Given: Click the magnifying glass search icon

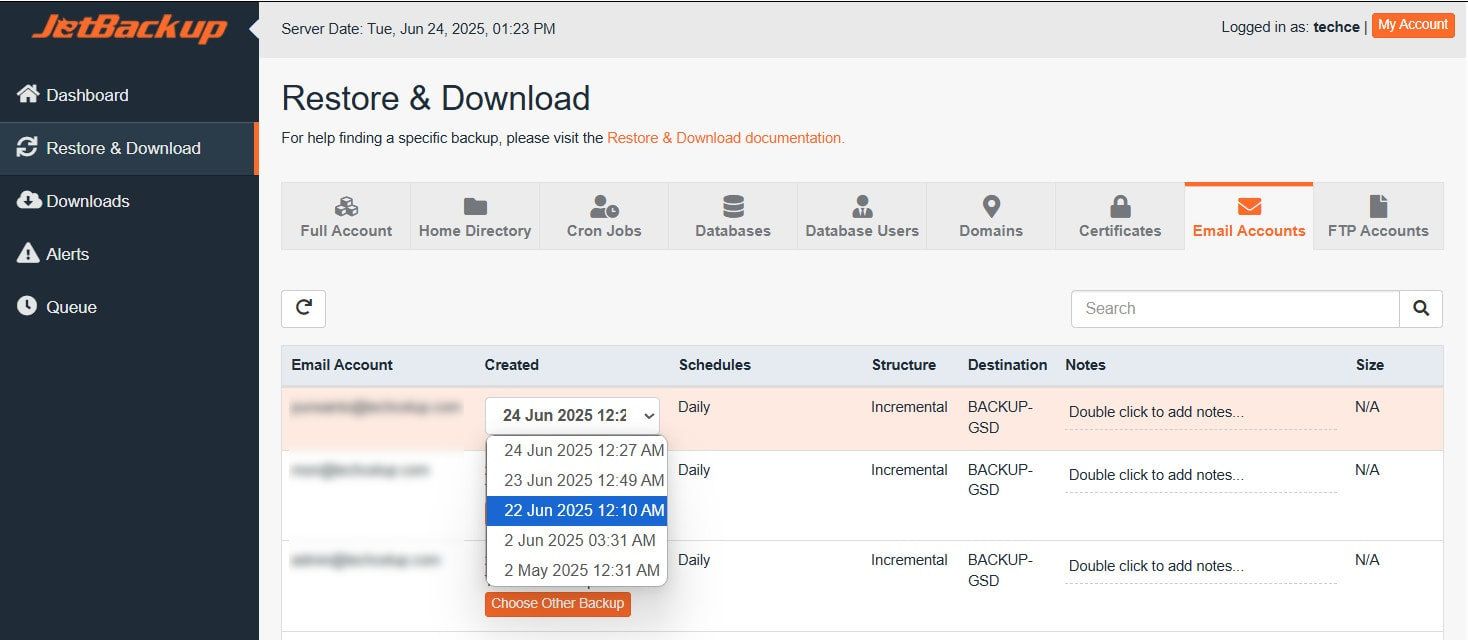Looking at the screenshot, I should click(1421, 309).
